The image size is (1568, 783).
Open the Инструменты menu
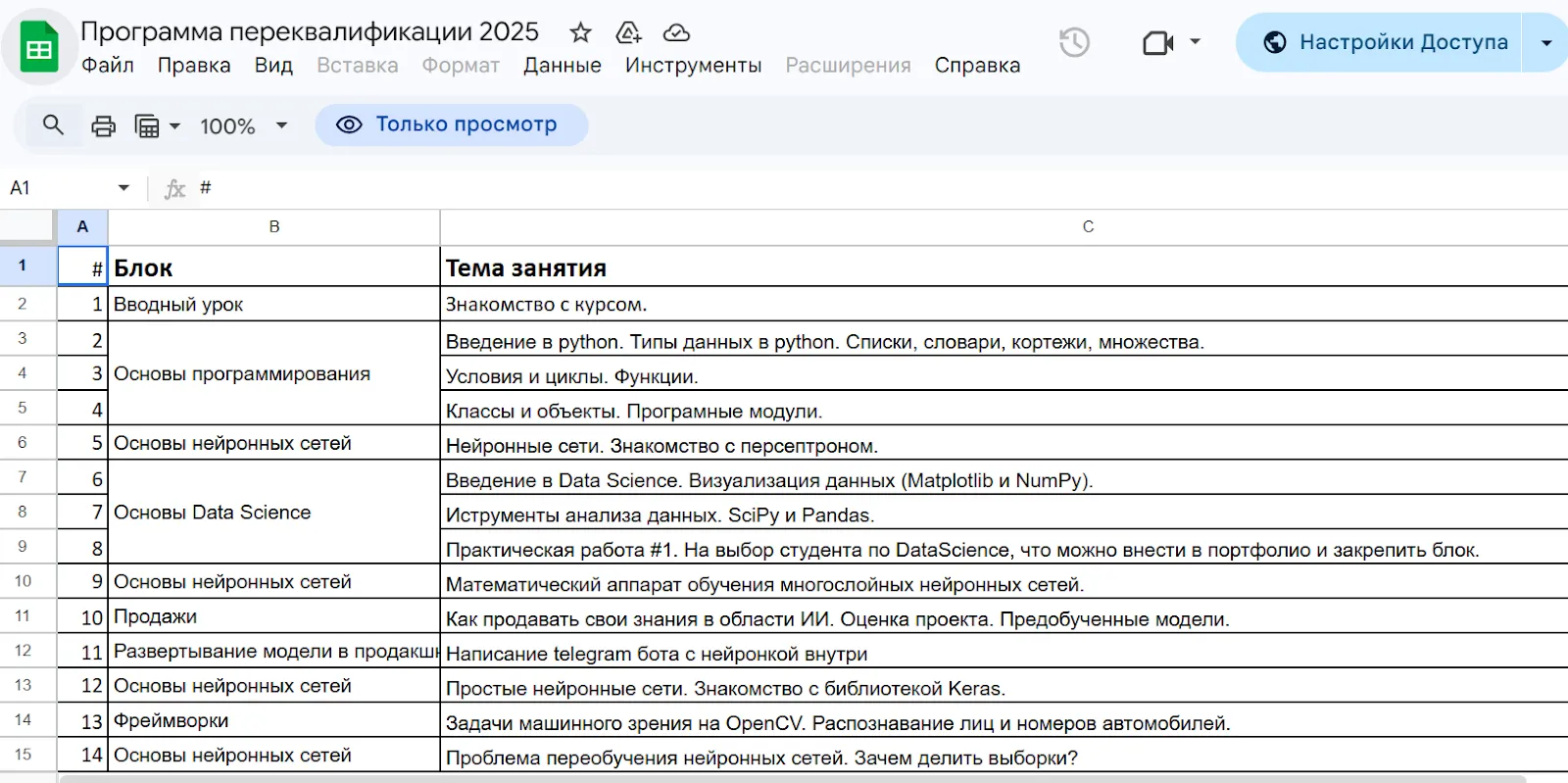tap(694, 66)
